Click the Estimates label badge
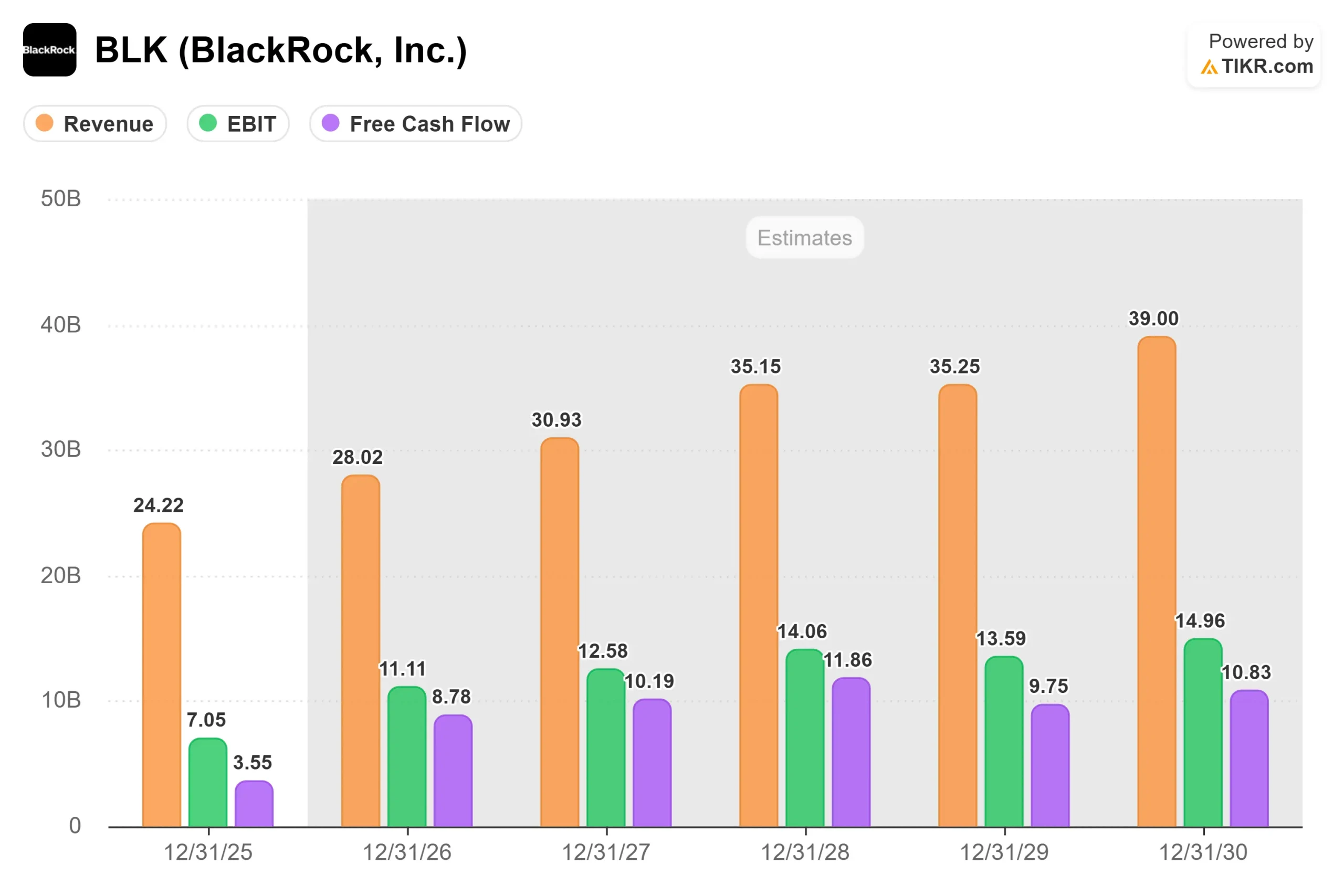 pos(805,238)
